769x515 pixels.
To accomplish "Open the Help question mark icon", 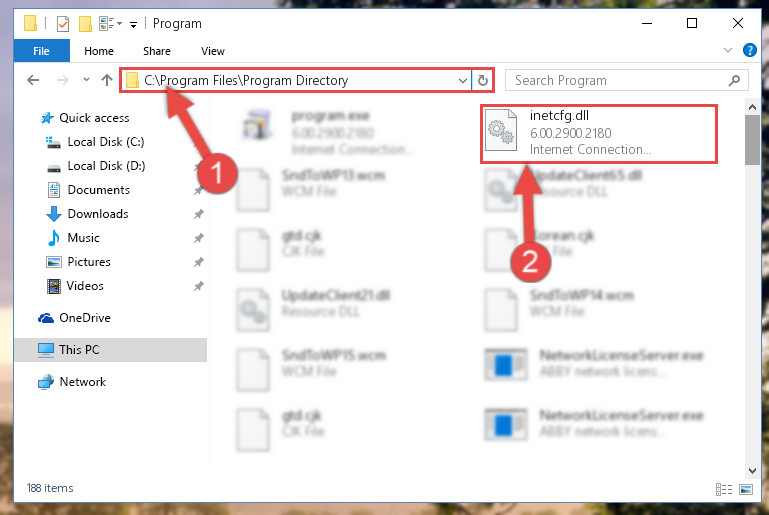I will [x=749, y=50].
